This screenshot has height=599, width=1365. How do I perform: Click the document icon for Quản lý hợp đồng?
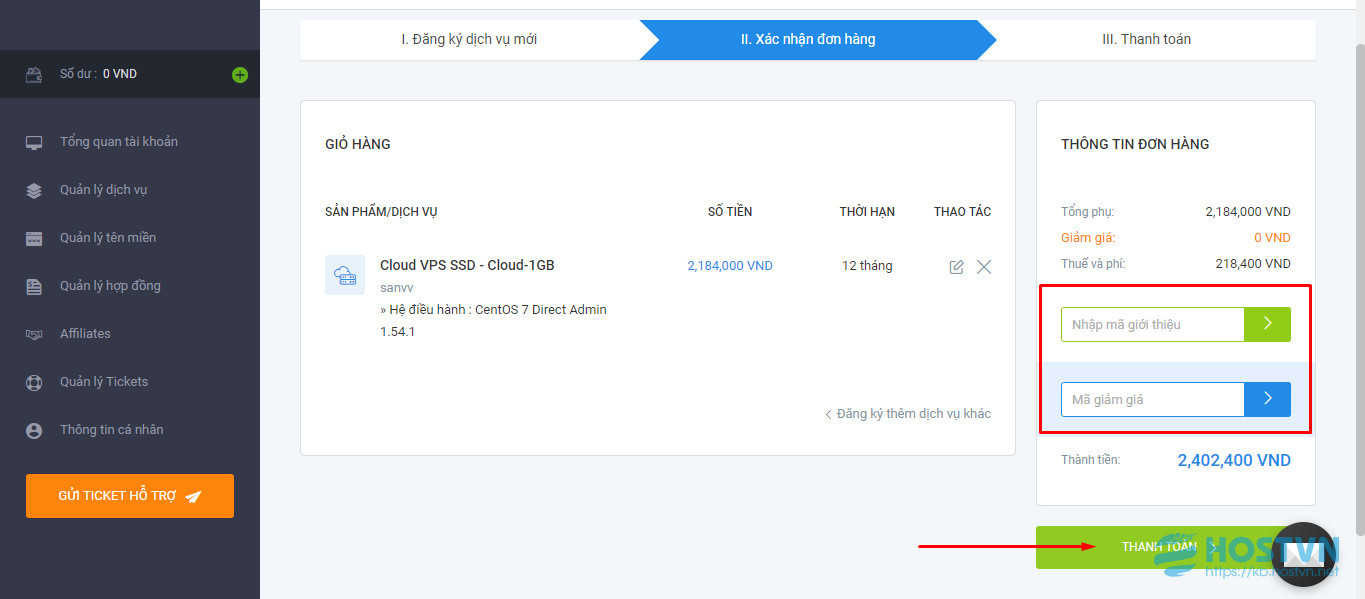pos(34,286)
